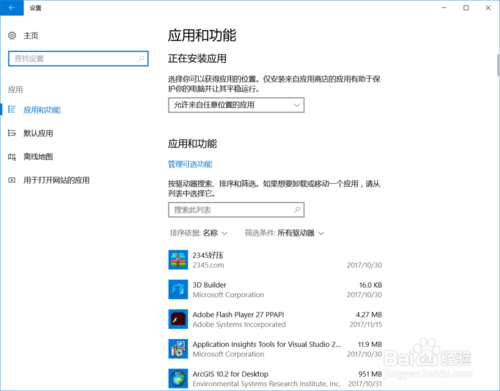Select the 3D Builder list entry
This screenshot has height=391, width=500.
275,290
